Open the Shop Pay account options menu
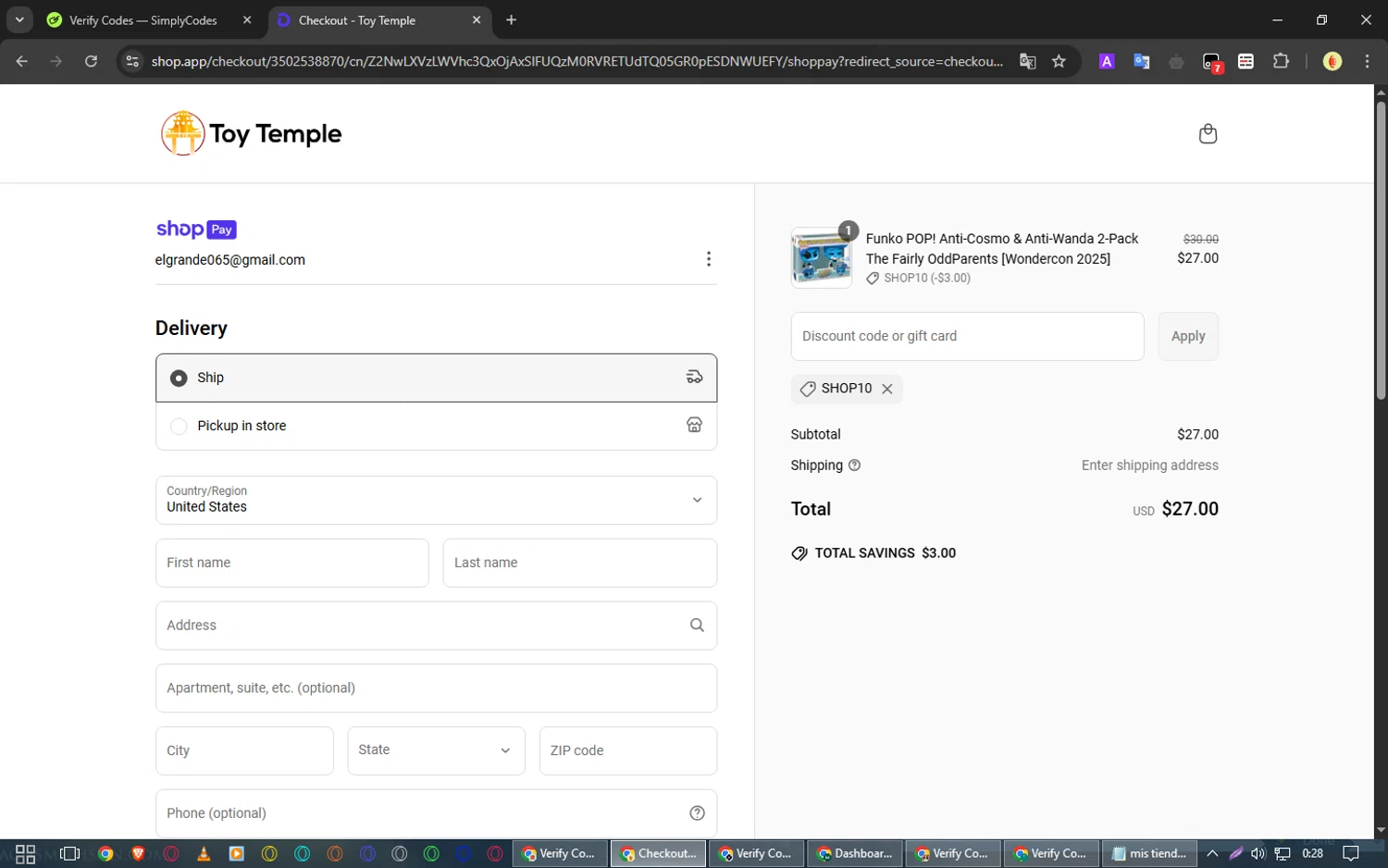This screenshot has width=1388, height=868. point(709,259)
